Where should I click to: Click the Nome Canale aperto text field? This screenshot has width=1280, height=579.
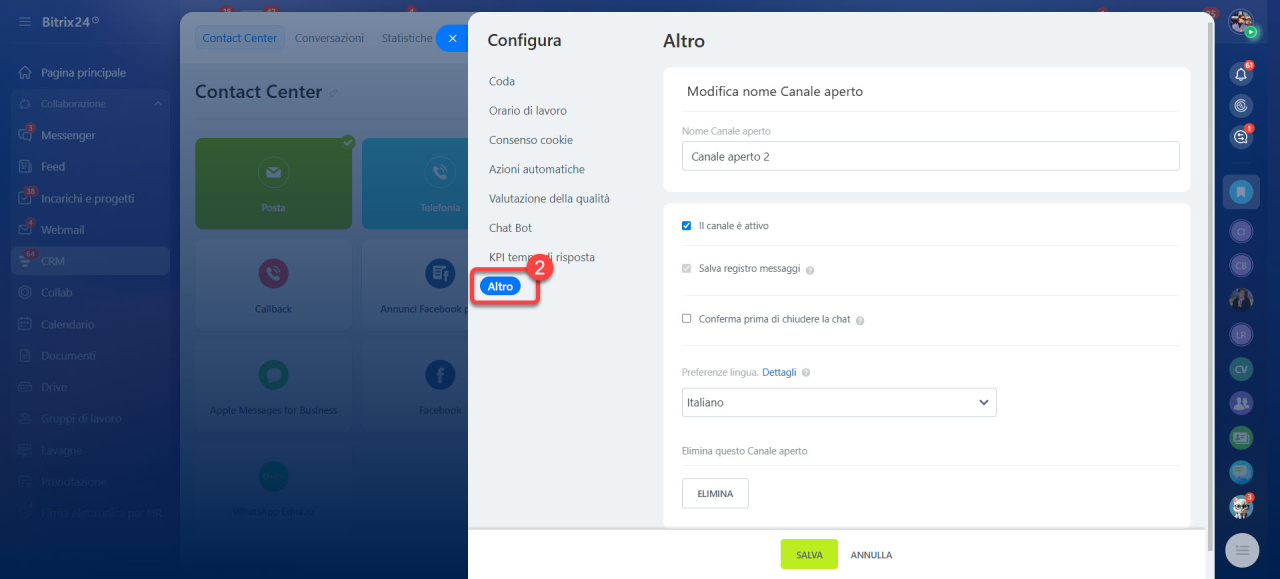tap(930, 156)
